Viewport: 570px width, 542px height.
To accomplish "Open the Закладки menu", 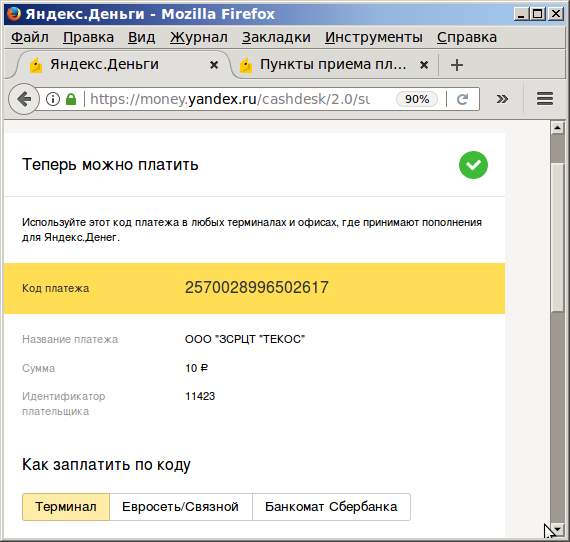I will click(276, 37).
